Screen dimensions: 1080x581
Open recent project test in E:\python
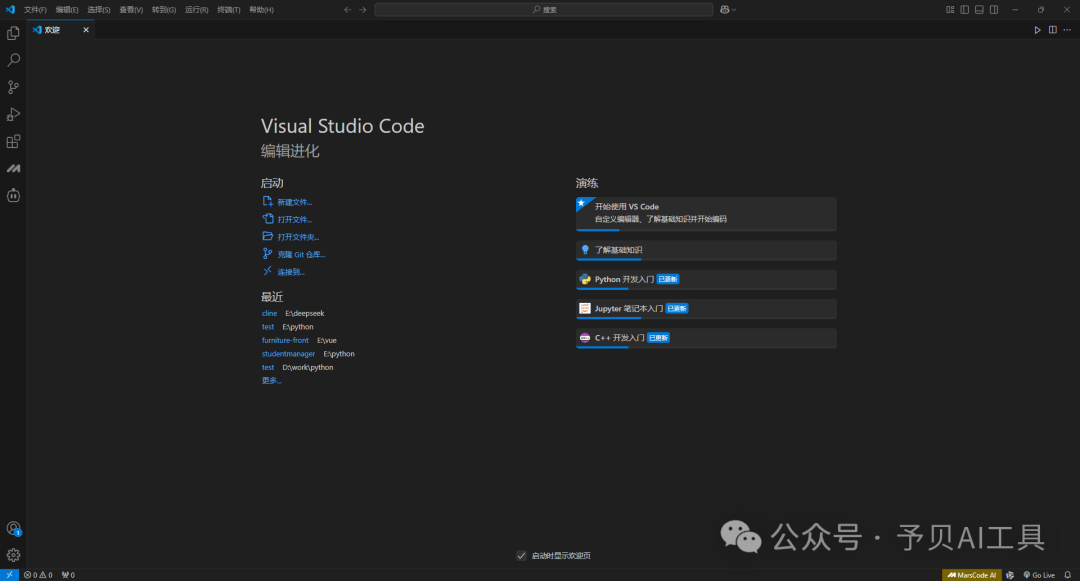click(268, 327)
